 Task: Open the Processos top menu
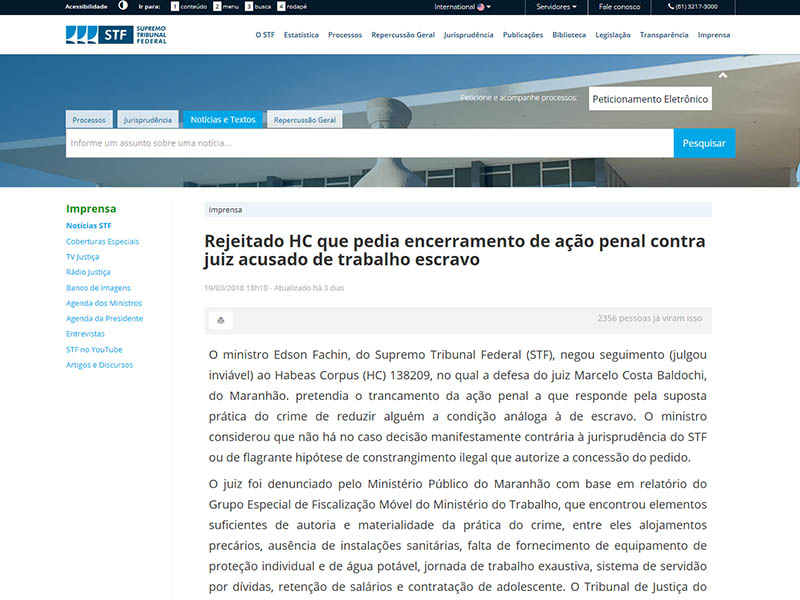[x=345, y=35]
